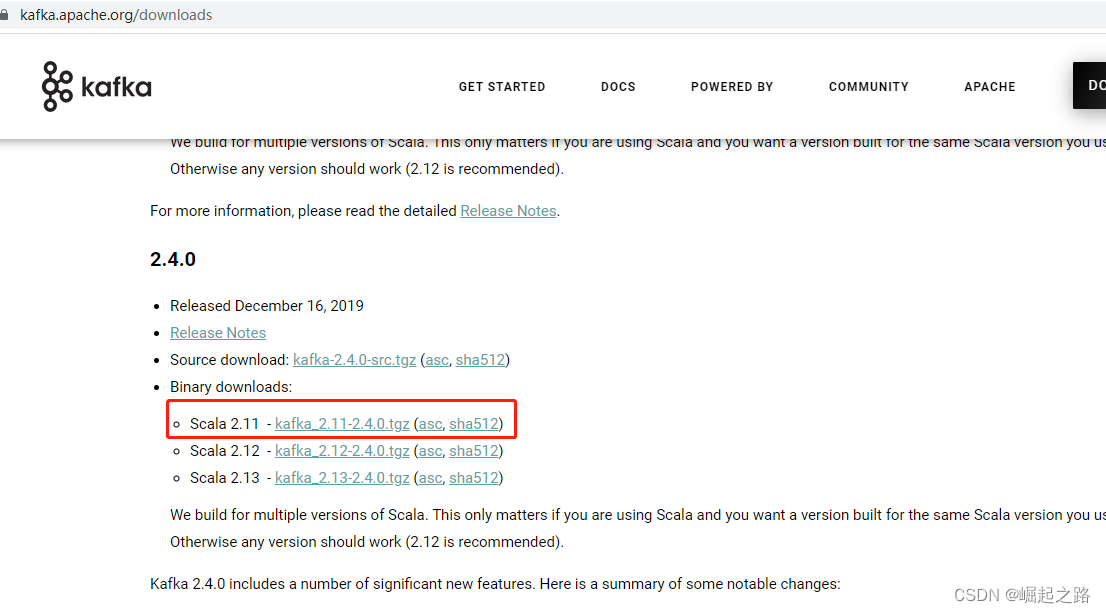The height and width of the screenshot is (613, 1106).
Task: Open the DOCS menu
Action: (618, 87)
